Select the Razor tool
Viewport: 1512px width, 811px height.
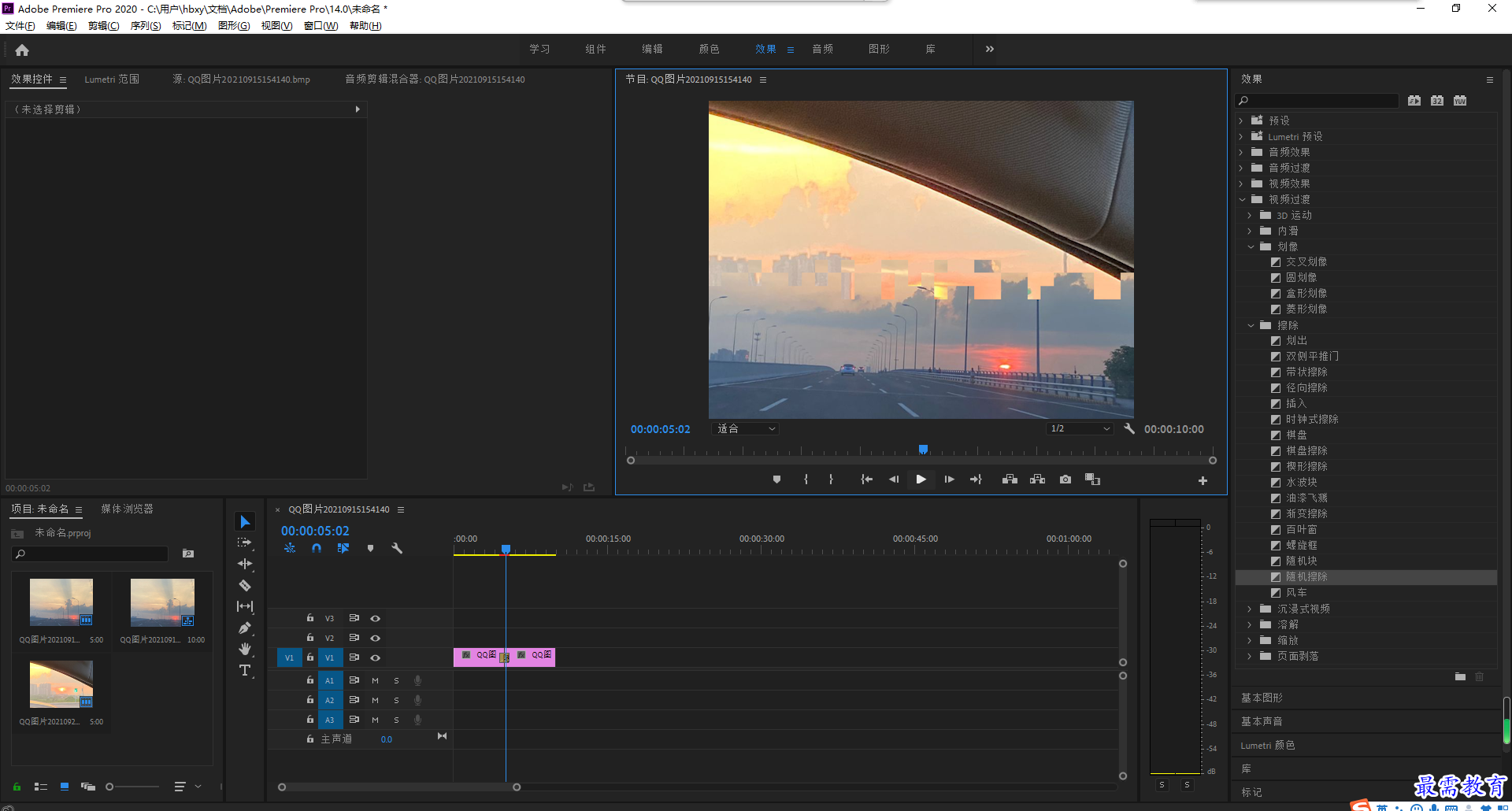point(245,585)
